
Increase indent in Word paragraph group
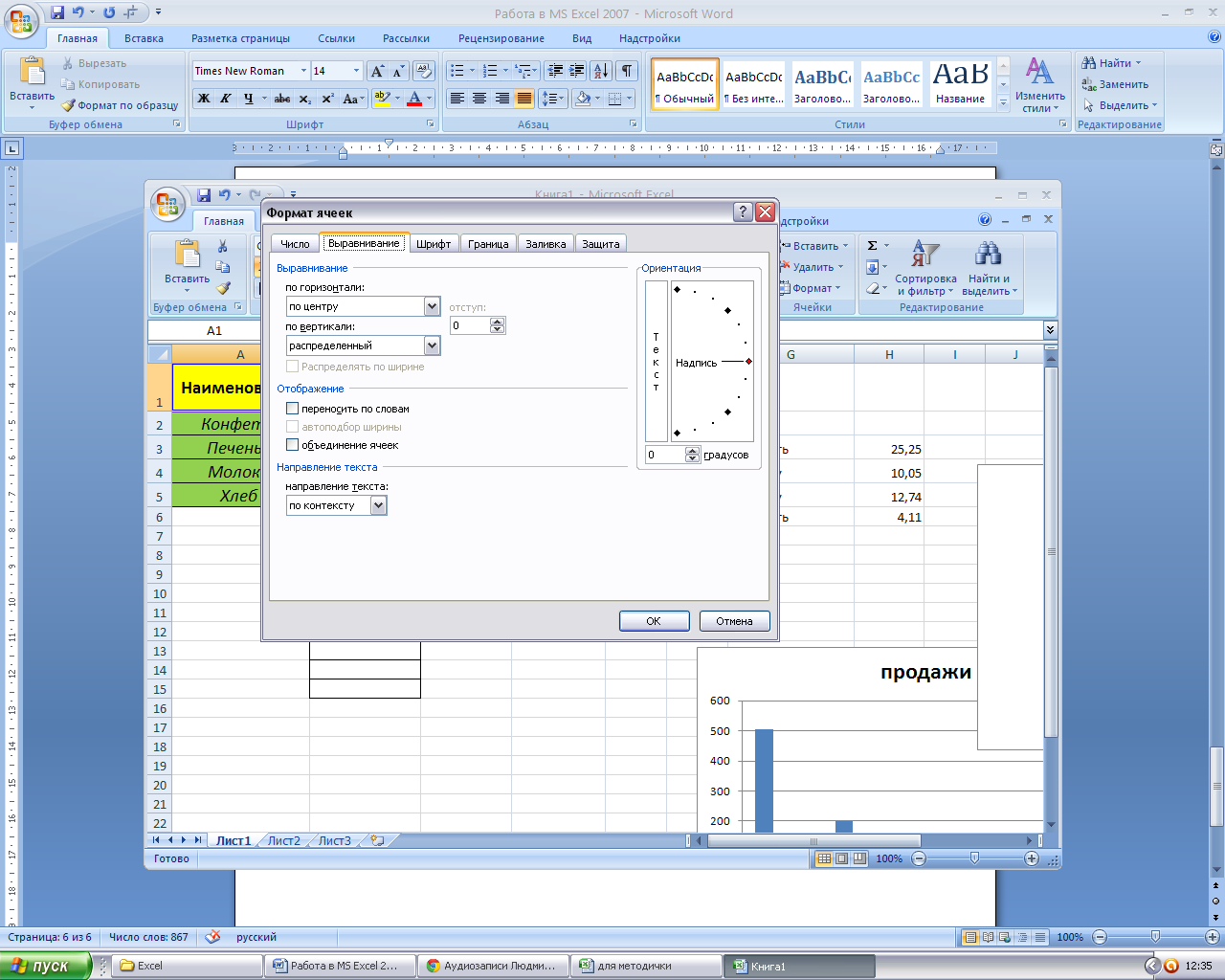click(x=577, y=71)
